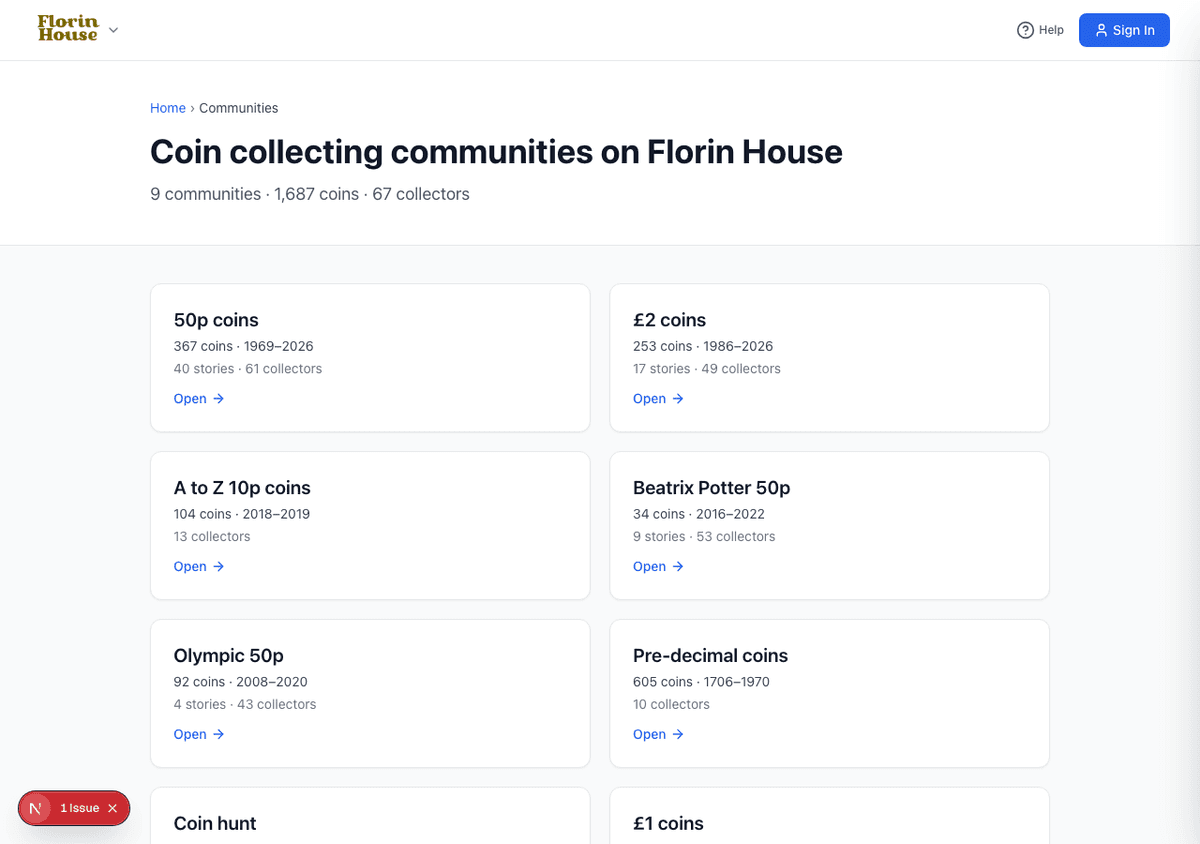Image resolution: width=1200 pixels, height=844 pixels.
Task: Click the £1 coins card title
Action: click(668, 824)
